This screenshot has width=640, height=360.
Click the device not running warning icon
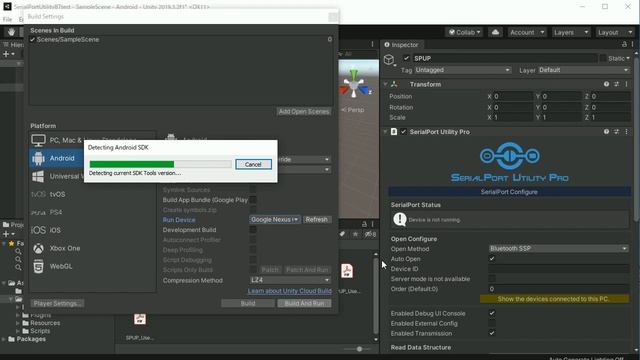[400, 220]
